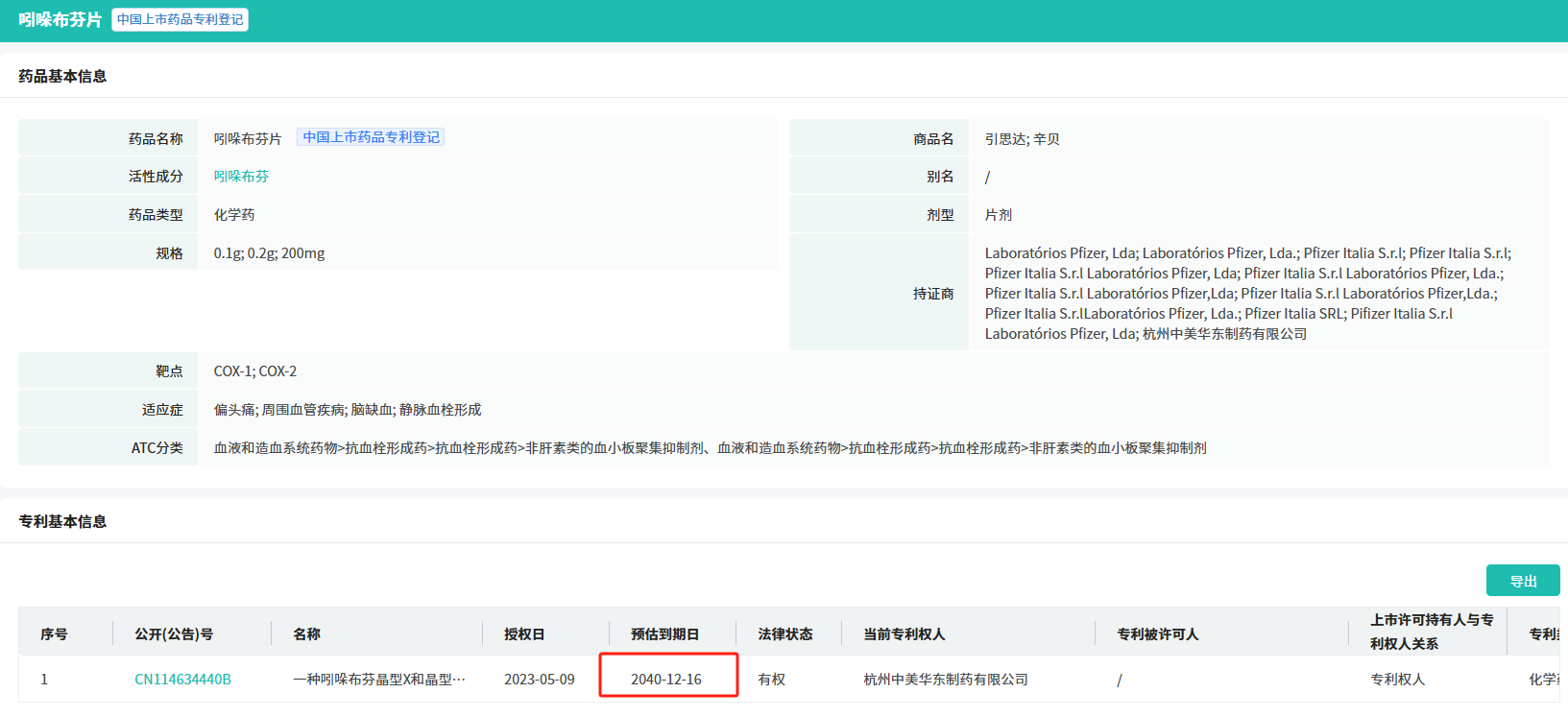Image resolution: width=1568 pixels, height=717 pixels.
Task: Click the 有权 legal status cell
Action: click(x=771, y=680)
